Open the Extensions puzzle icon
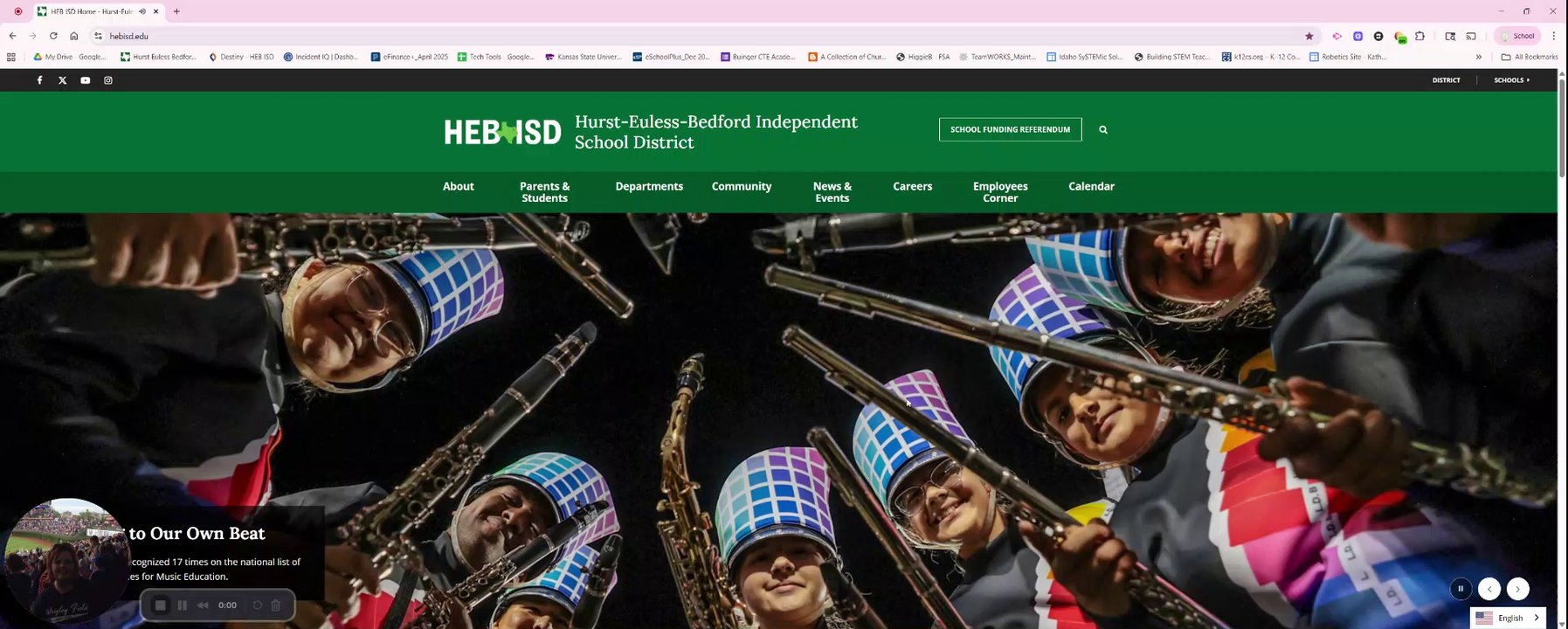The height and width of the screenshot is (629, 1568). (1419, 36)
